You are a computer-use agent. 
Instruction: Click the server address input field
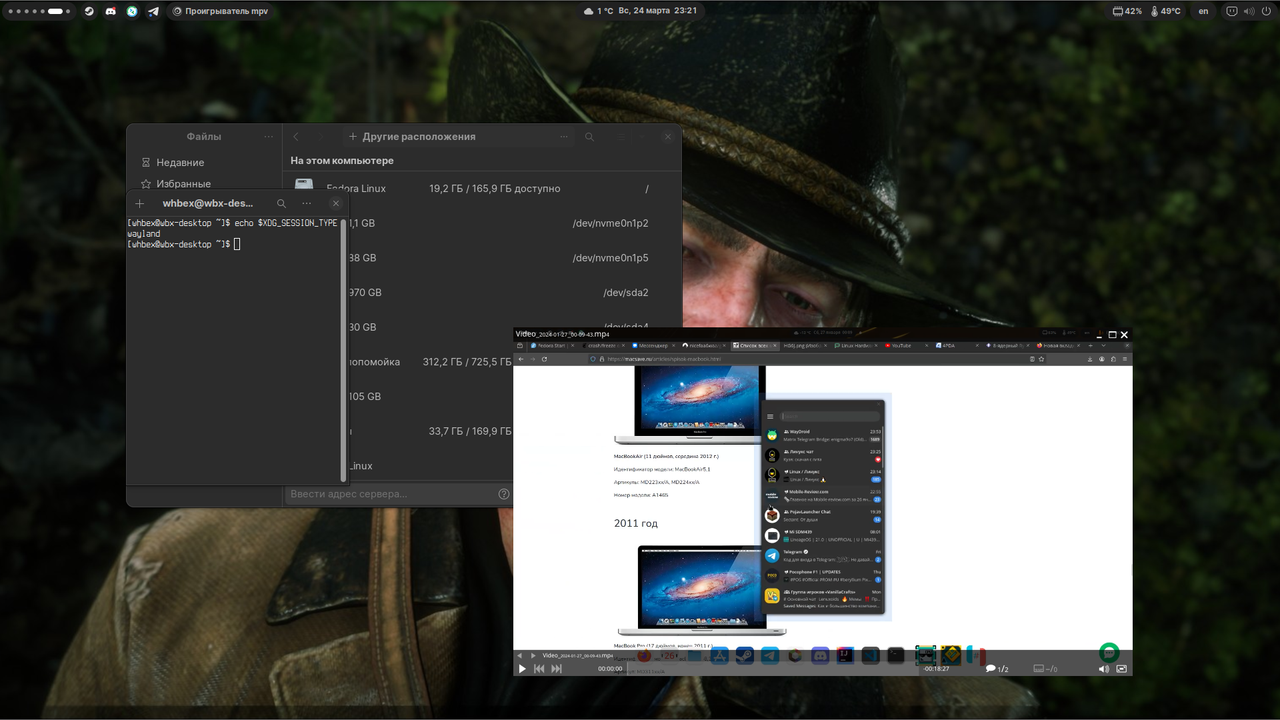391,494
